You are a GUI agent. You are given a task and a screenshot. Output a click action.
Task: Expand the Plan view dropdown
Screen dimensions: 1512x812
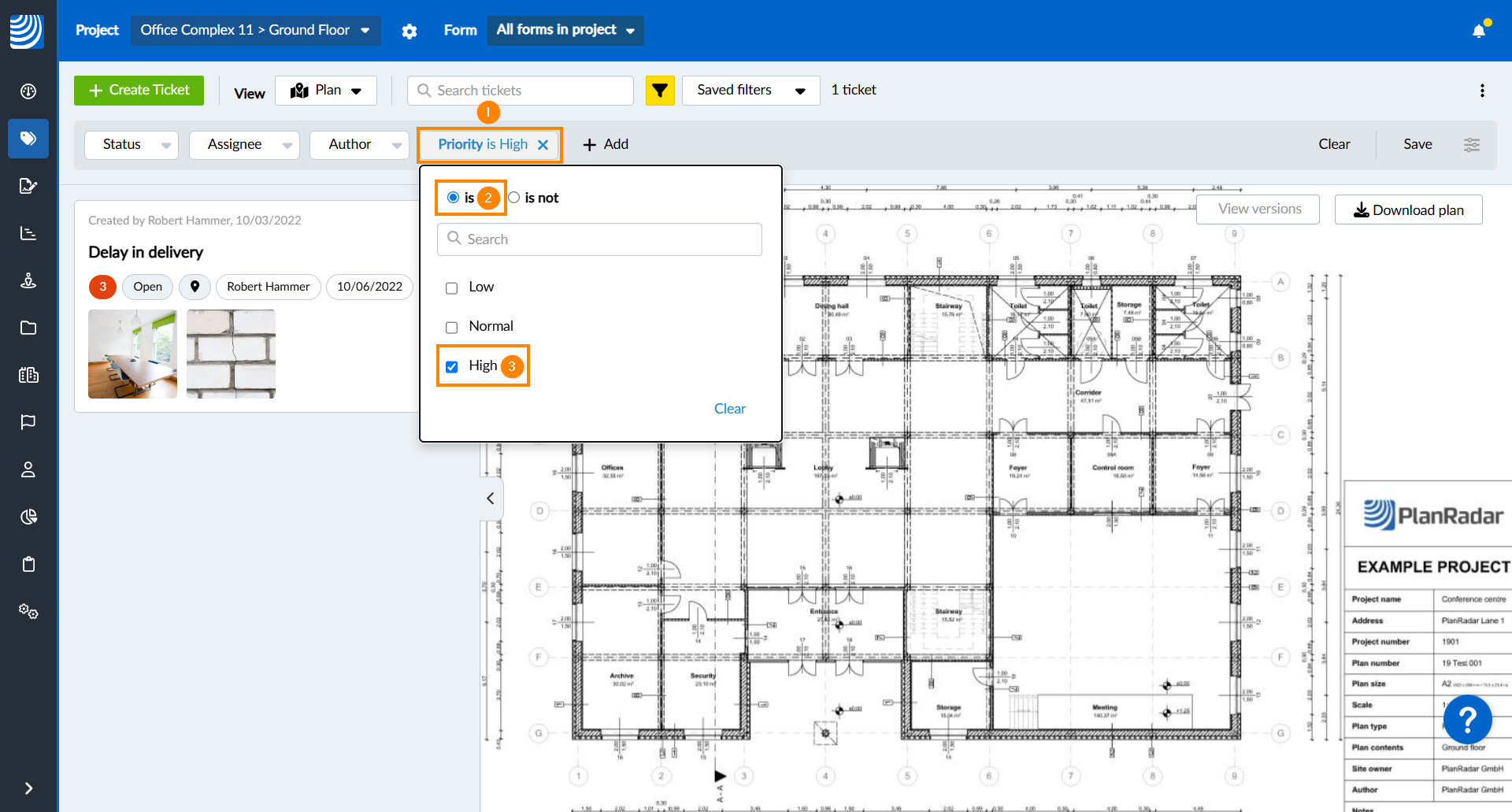point(326,91)
